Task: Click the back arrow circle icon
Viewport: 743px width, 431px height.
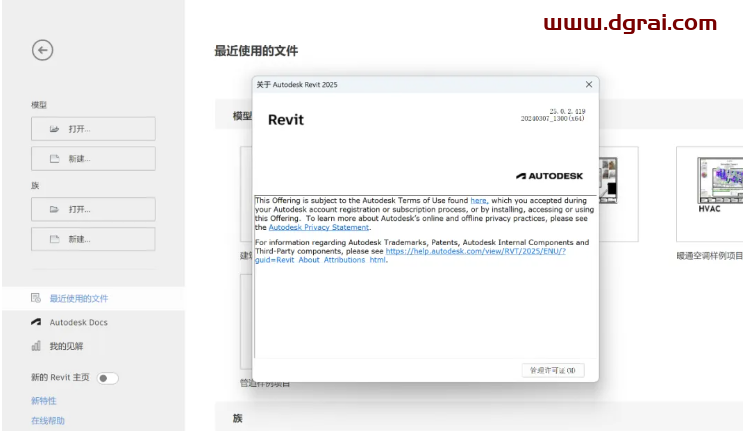Action: [x=43, y=50]
